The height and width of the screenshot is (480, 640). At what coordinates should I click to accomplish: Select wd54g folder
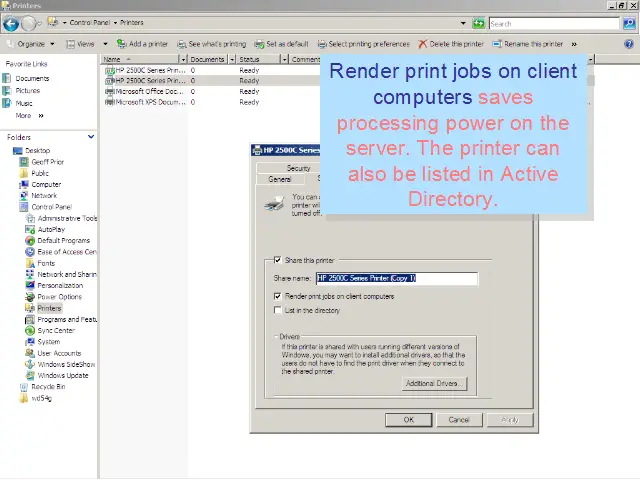tap(36, 398)
